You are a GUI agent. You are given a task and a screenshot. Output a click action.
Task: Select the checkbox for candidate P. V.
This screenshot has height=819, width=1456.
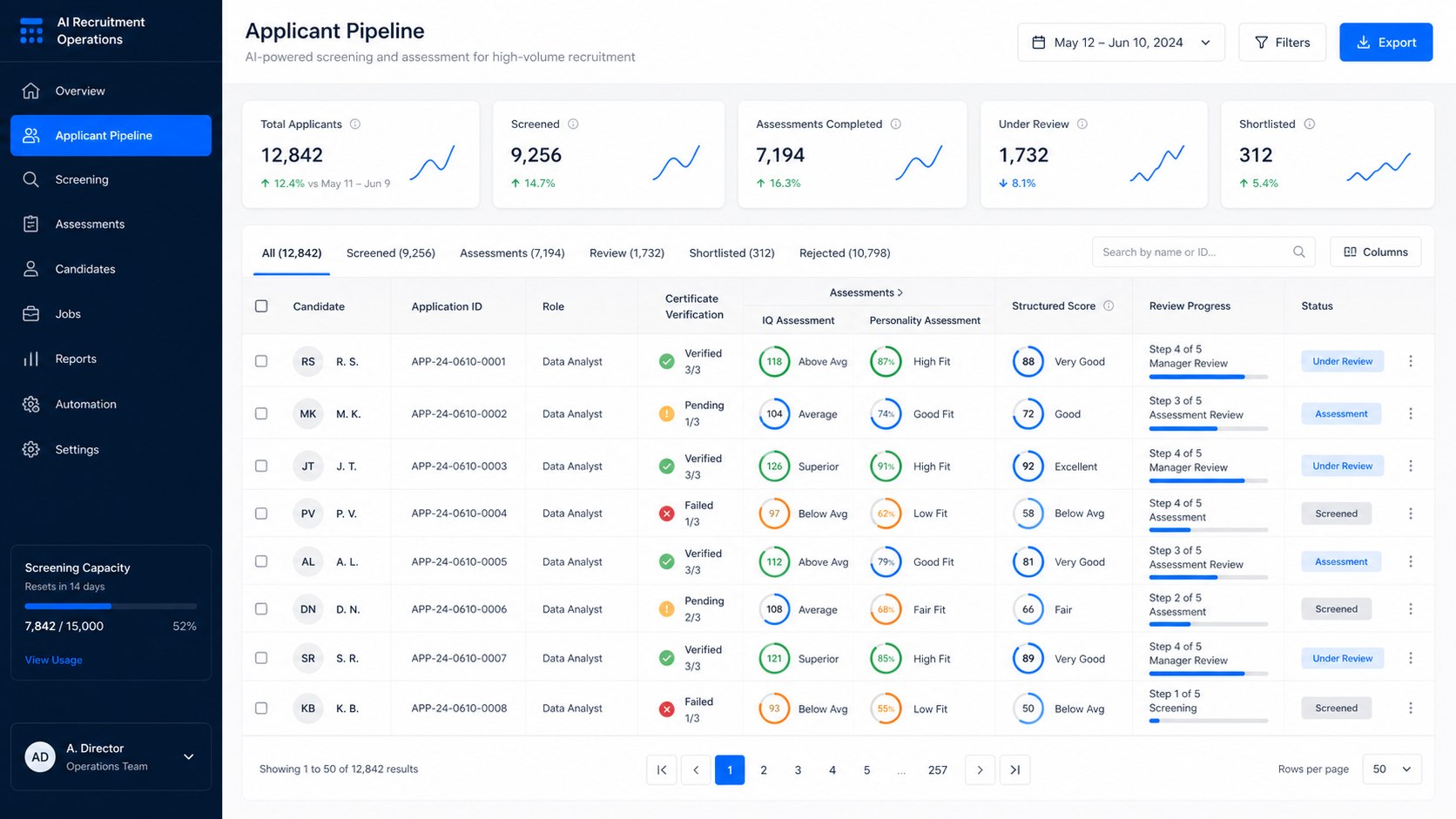click(261, 514)
